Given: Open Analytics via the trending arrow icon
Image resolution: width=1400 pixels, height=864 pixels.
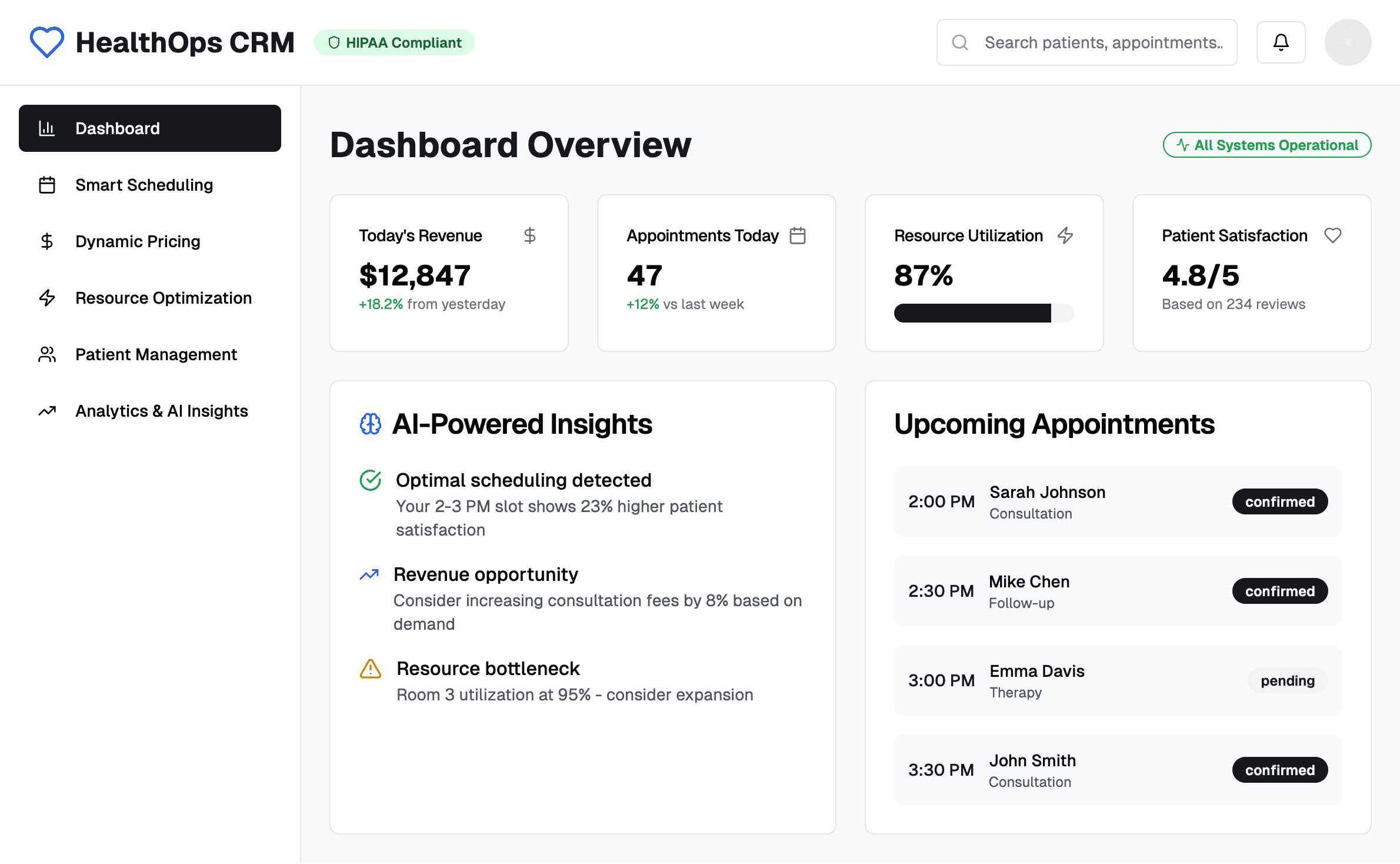Looking at the screenshot, I should pos(47,410).
